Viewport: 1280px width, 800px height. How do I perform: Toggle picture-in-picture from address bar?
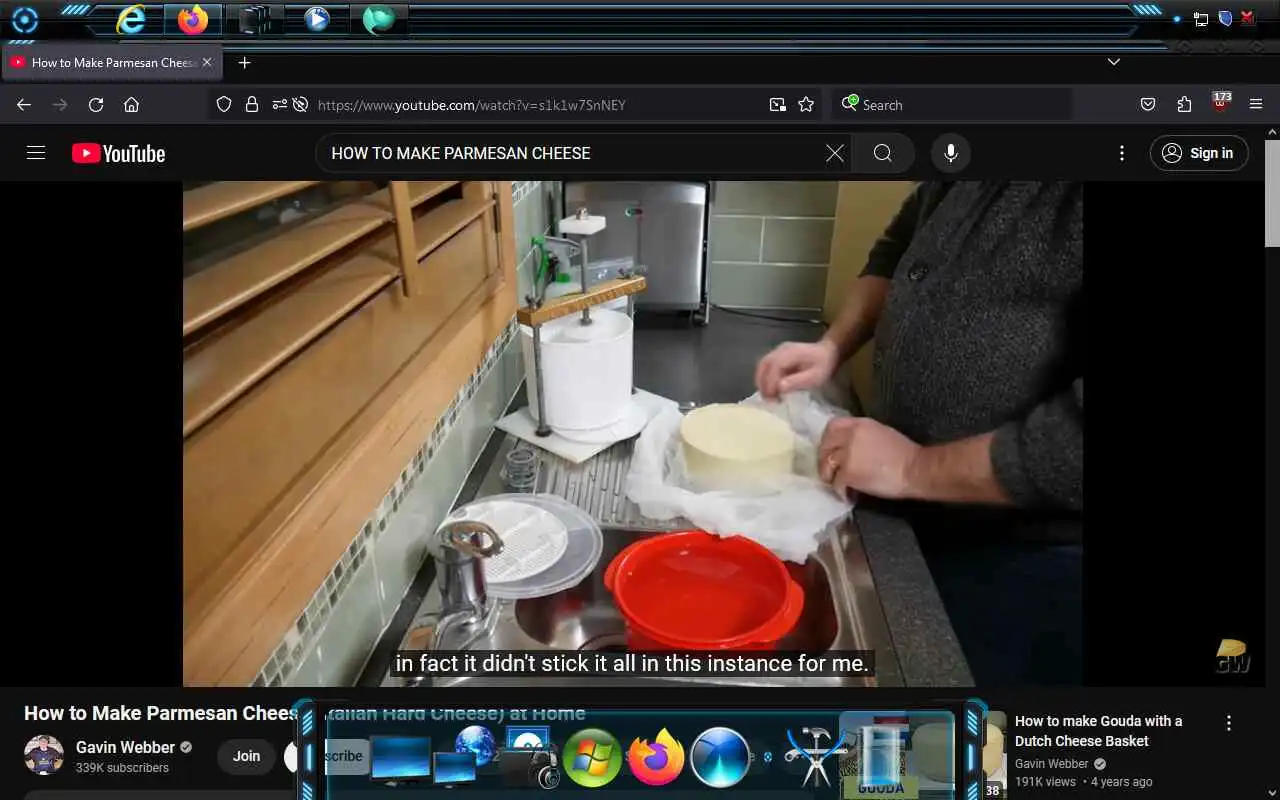(x=778, y=104)
